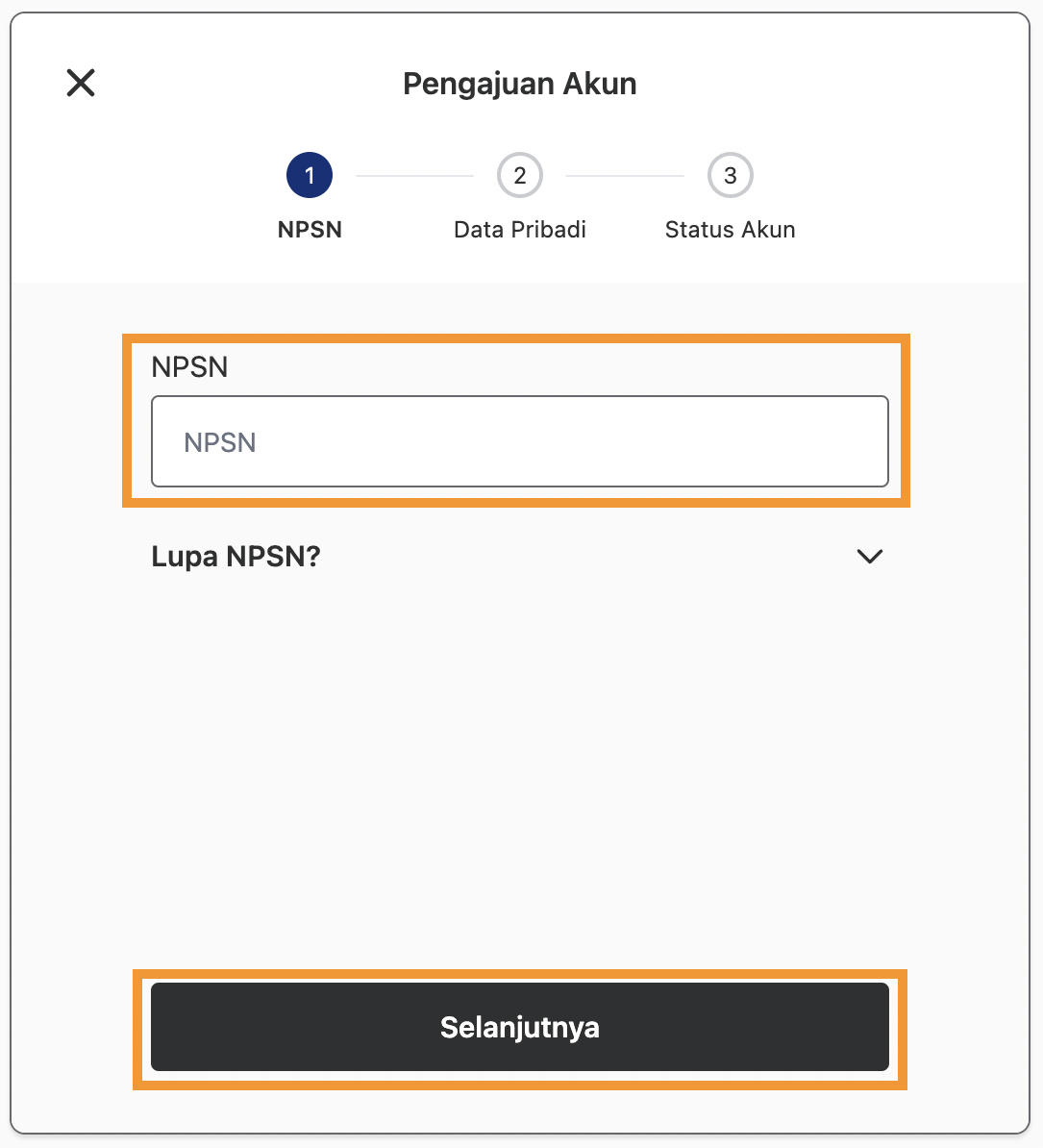The height and width of the screenshot is (1148, 1043).
Task: Click the bold NPSN step label
Action: coord(310,230)
